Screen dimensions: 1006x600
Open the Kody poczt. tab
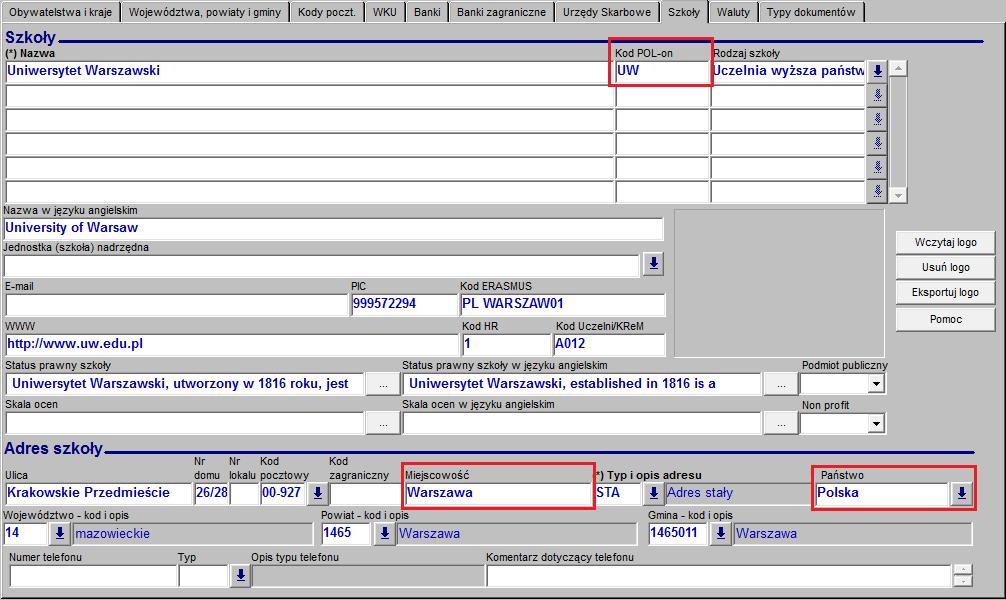pyautogui.click(x=327, y=12)
